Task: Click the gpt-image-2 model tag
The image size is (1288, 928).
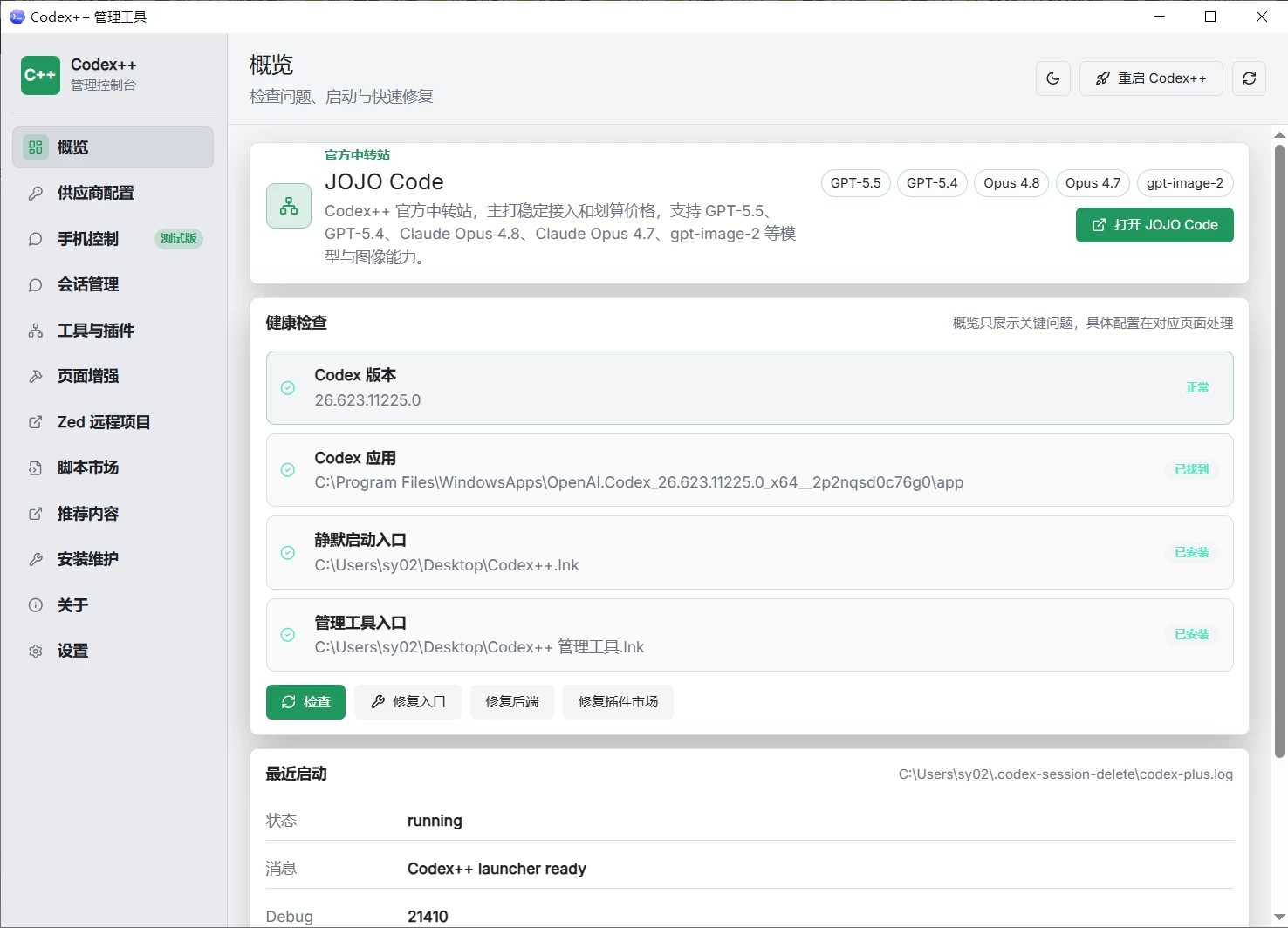Action: click(1185, 183)
